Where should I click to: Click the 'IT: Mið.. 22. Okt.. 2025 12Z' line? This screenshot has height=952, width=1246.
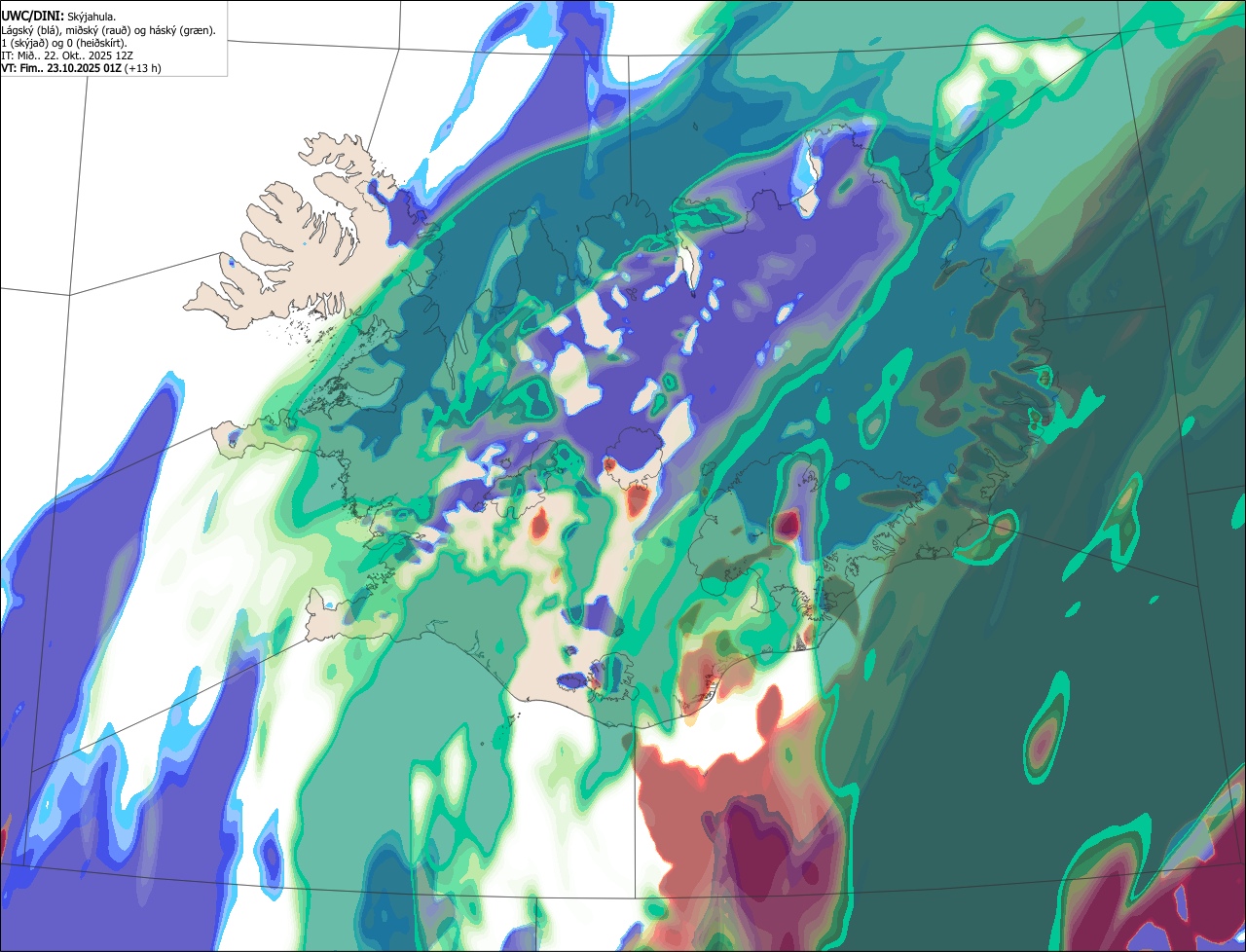pos(67,55)
